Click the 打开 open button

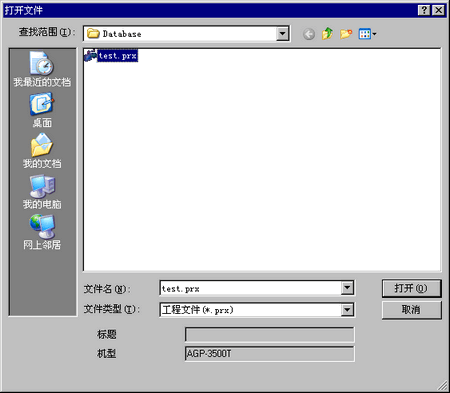point(411,288)
